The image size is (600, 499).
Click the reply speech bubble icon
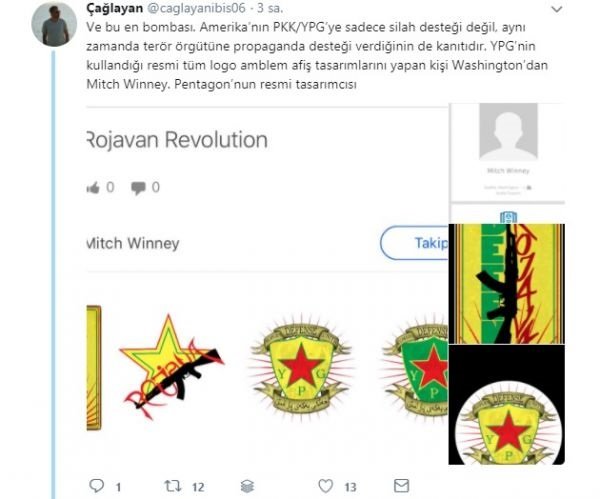pyautogui.click(x=96, y=486)
